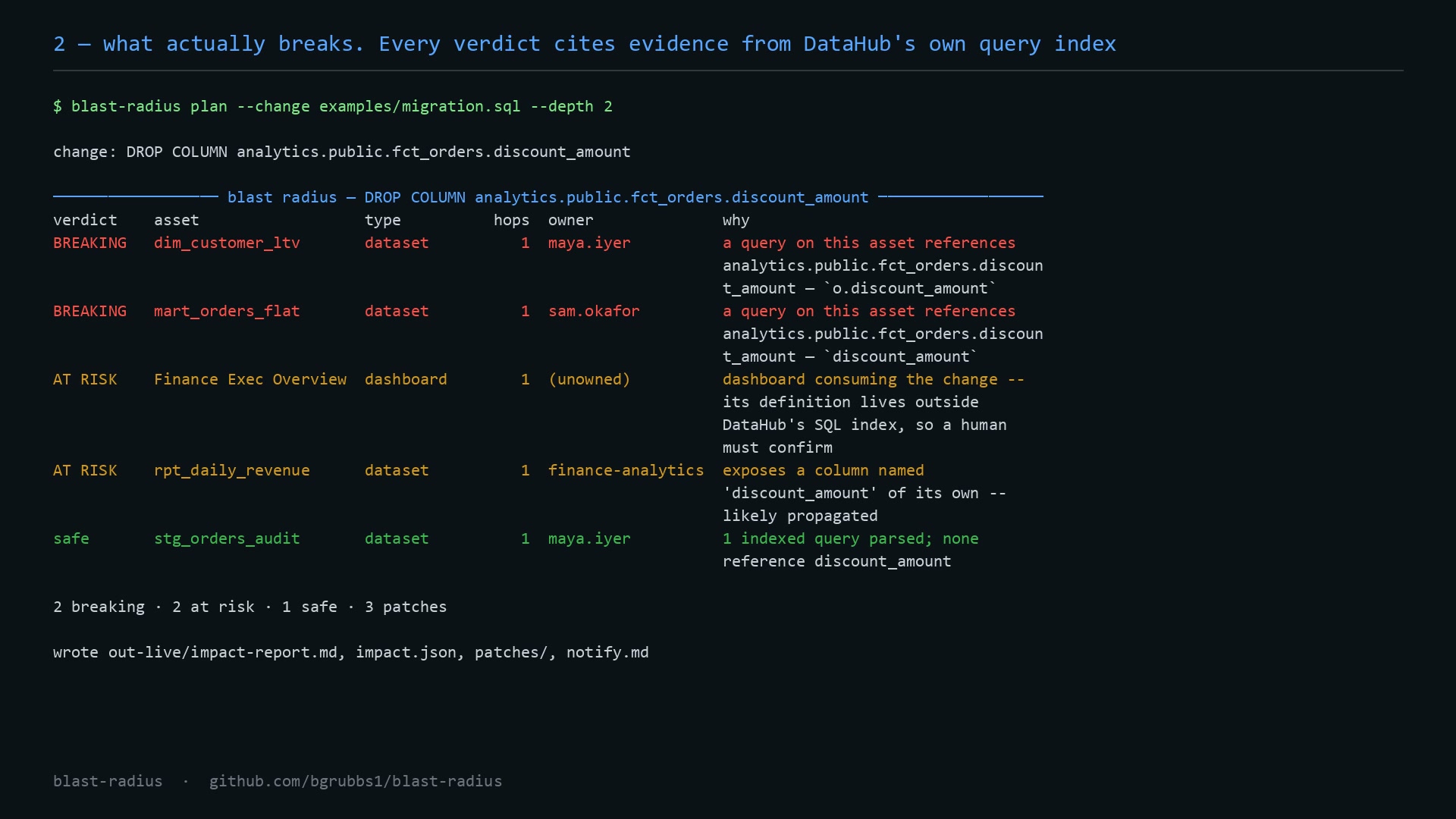1456x819 pixels.
Task: Click the sam.okafor owner name
Action: click(x=594, y=311)
